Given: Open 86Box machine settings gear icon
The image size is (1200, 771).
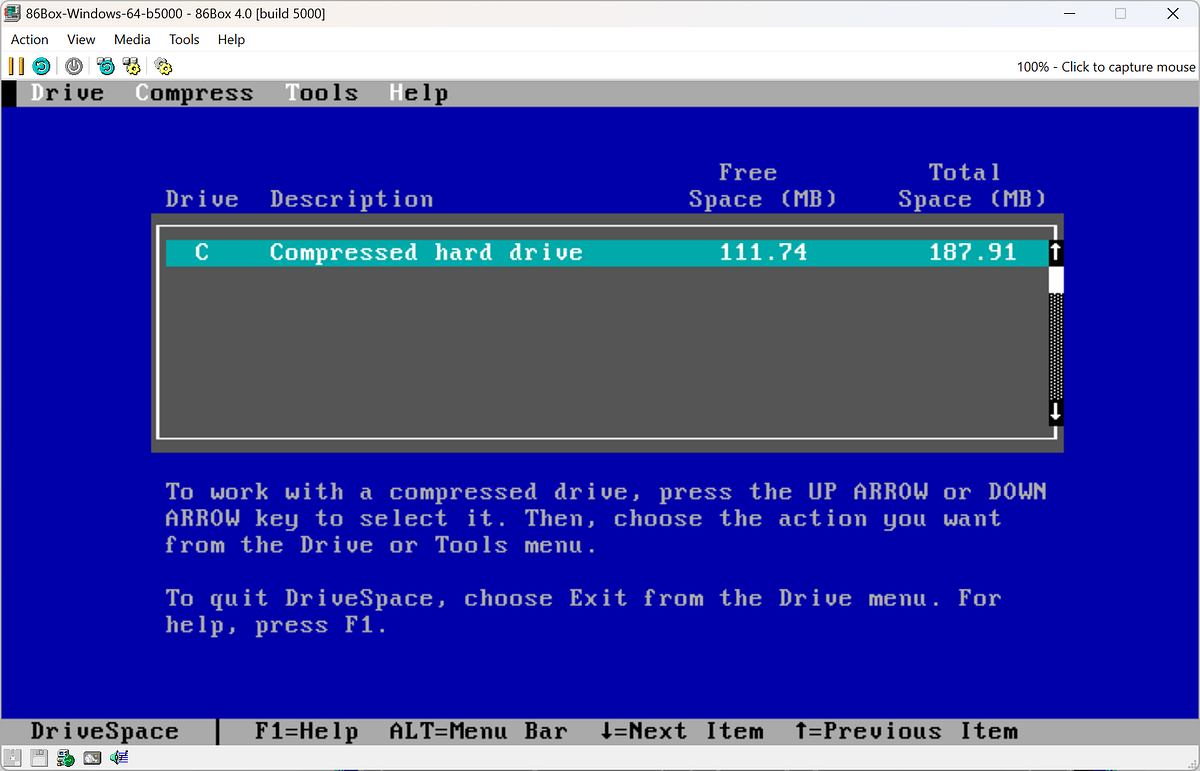Looking at the screenshot, I should 163,66.
